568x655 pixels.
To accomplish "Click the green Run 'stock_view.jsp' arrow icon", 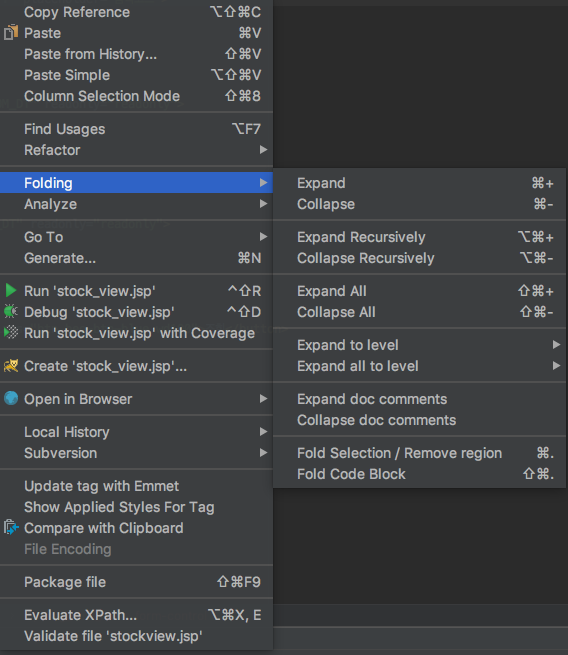I will click(x=11, y=291).
